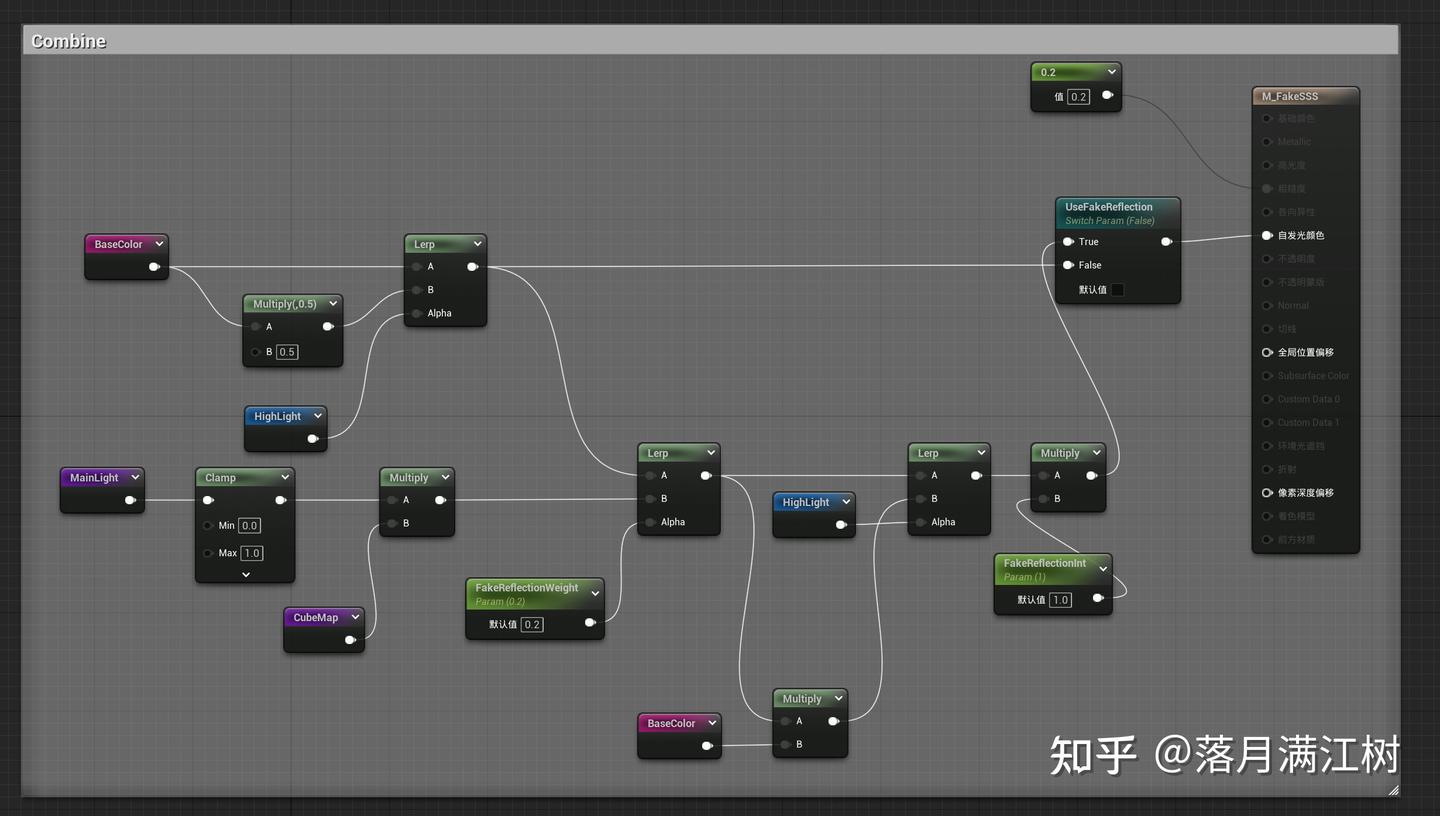Click the Clamp Max value field

pos(251,553)
